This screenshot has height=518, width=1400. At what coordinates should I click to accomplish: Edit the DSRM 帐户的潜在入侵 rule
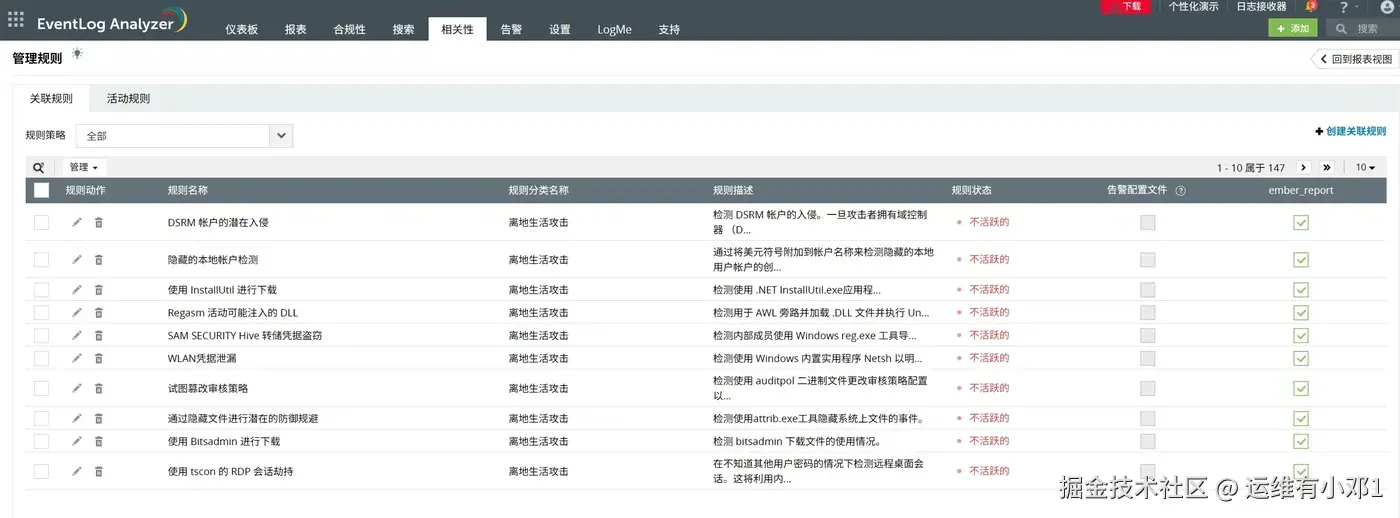click(77, 222)
